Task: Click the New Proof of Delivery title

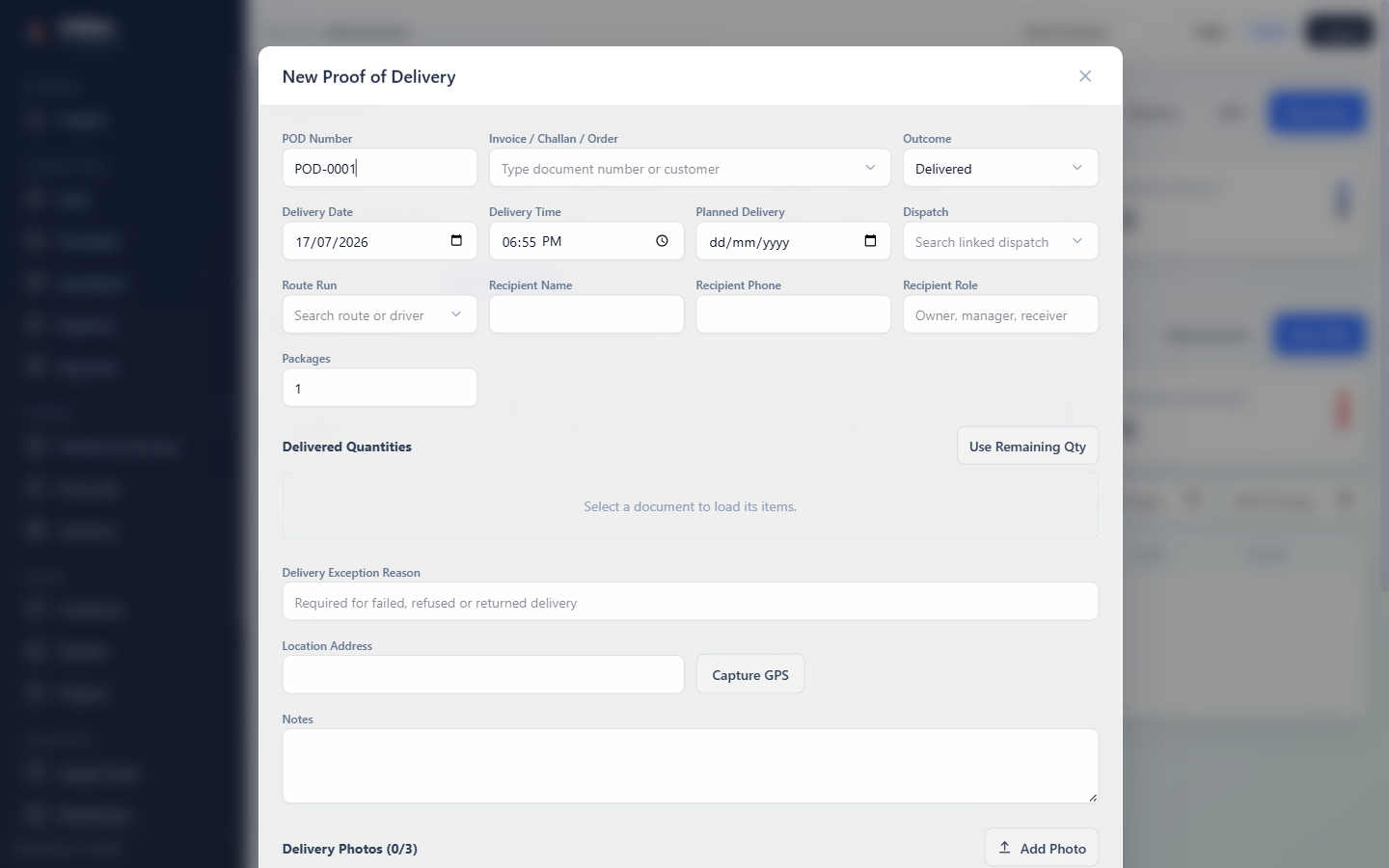Action: click(x=368, y=77)
